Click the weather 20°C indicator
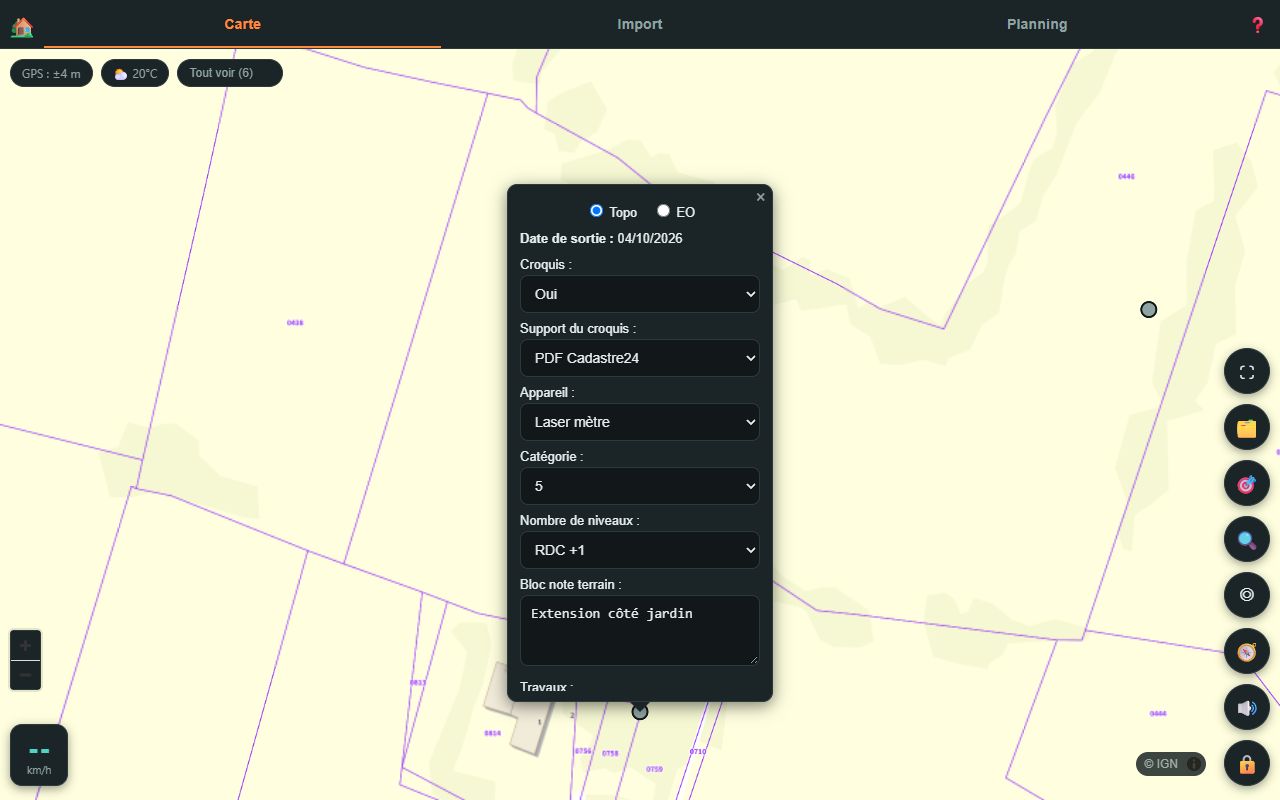Viewport: 1280px width, 800px height. click(135, 73)
